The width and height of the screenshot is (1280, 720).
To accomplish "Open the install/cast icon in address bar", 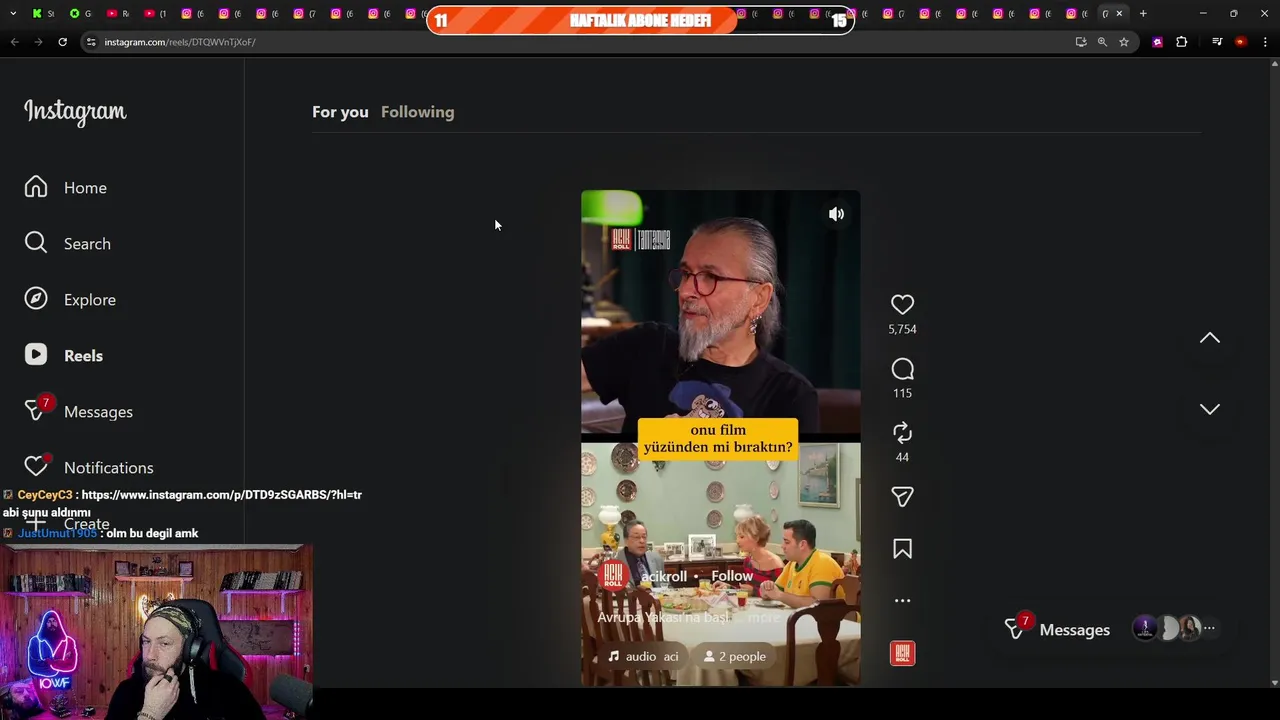I will (1080, 42).
